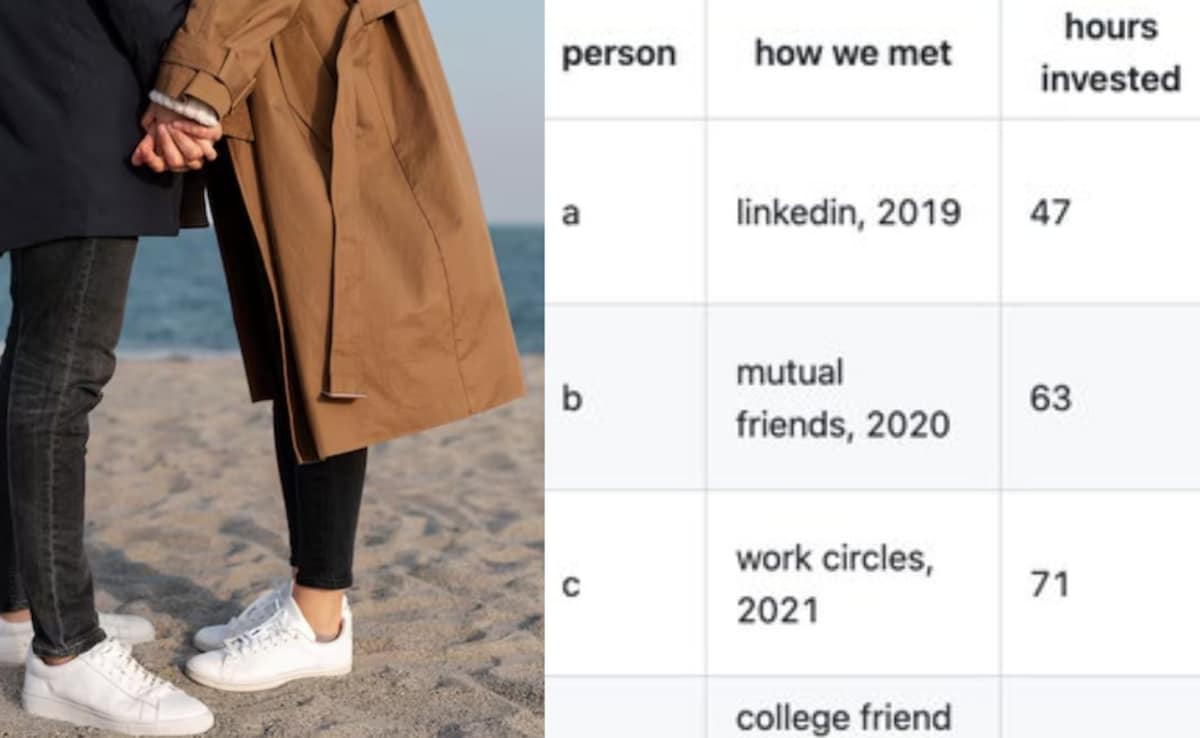Select the hours value 47
Image resolution: width=1200 pixels, height=738 pixels.
pyautogui.click(x=1050, y=212)
